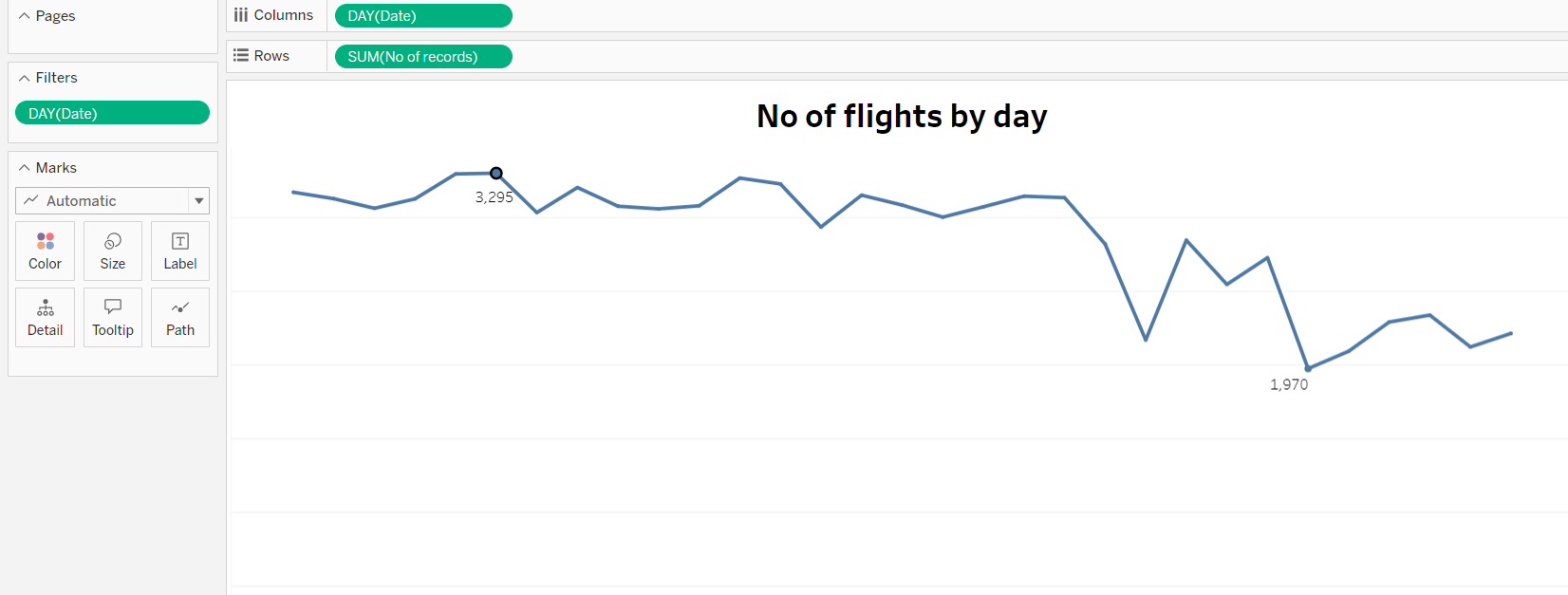This screenshot has width=1568, height=595.
Task: Select the highlighted 3,295 data point
Action: click(495, 173)
